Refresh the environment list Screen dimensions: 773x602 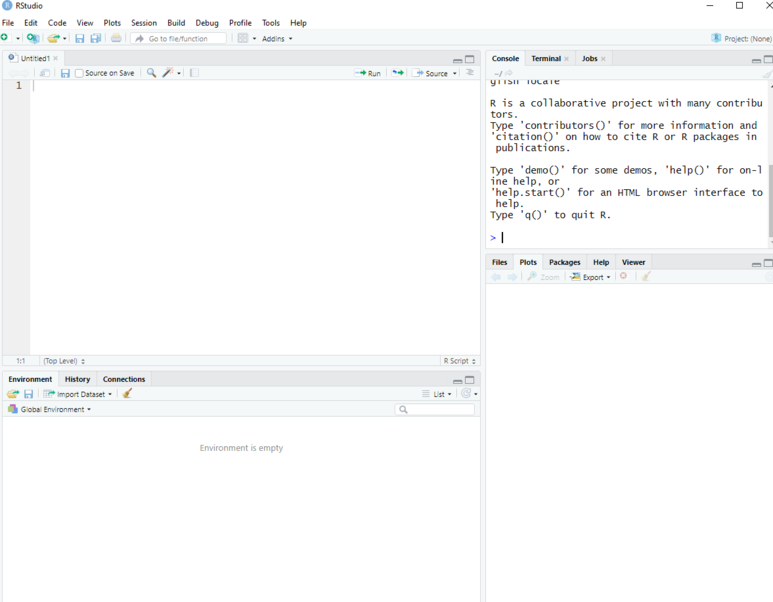tap(466, 393)
